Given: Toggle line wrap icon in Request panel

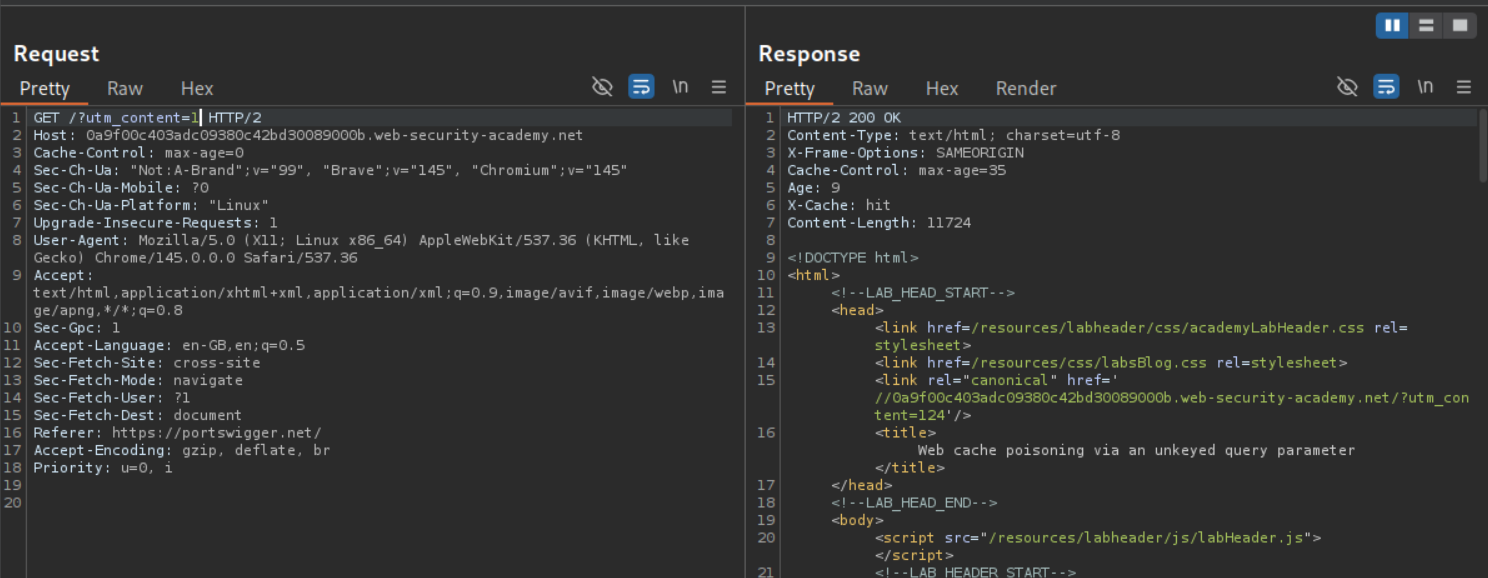Looking at the screenshot, I should [641, 87].
